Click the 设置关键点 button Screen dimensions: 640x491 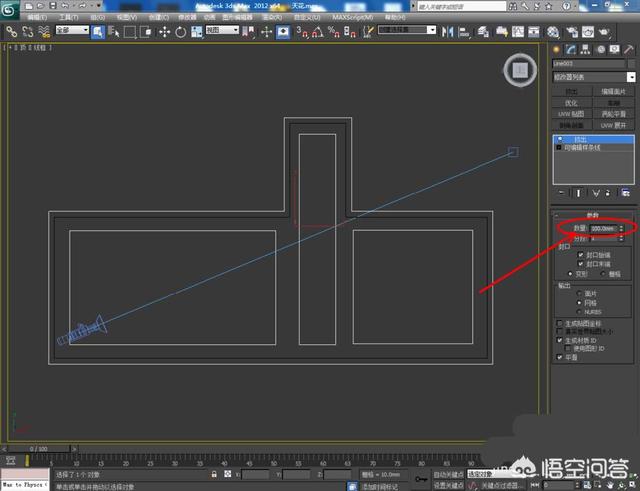[x=448, y=485]
